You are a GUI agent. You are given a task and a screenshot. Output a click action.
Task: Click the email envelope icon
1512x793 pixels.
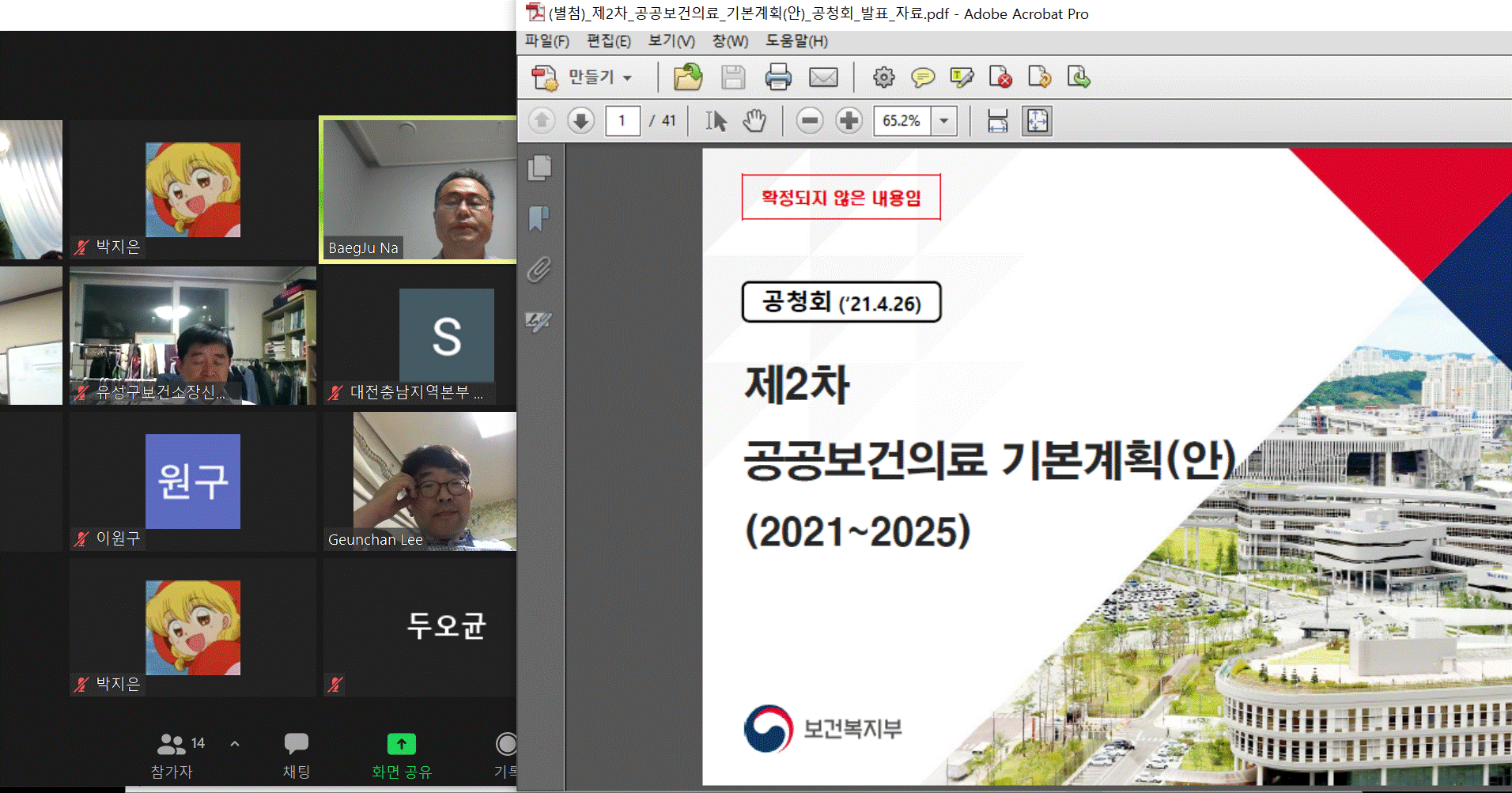coord(823,77)
